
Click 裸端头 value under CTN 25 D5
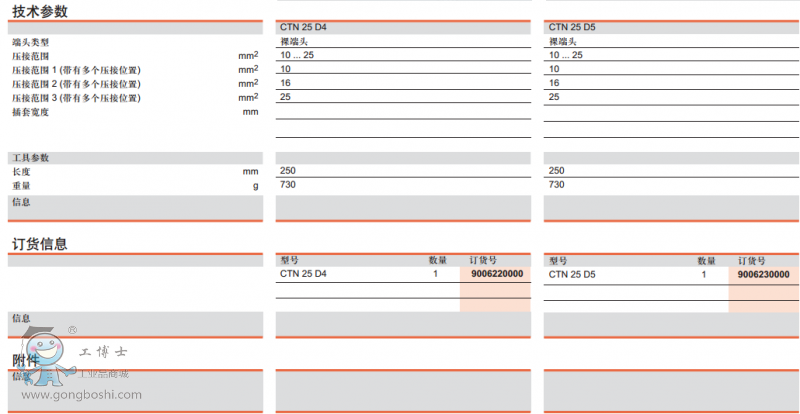[x=562, y=42]
